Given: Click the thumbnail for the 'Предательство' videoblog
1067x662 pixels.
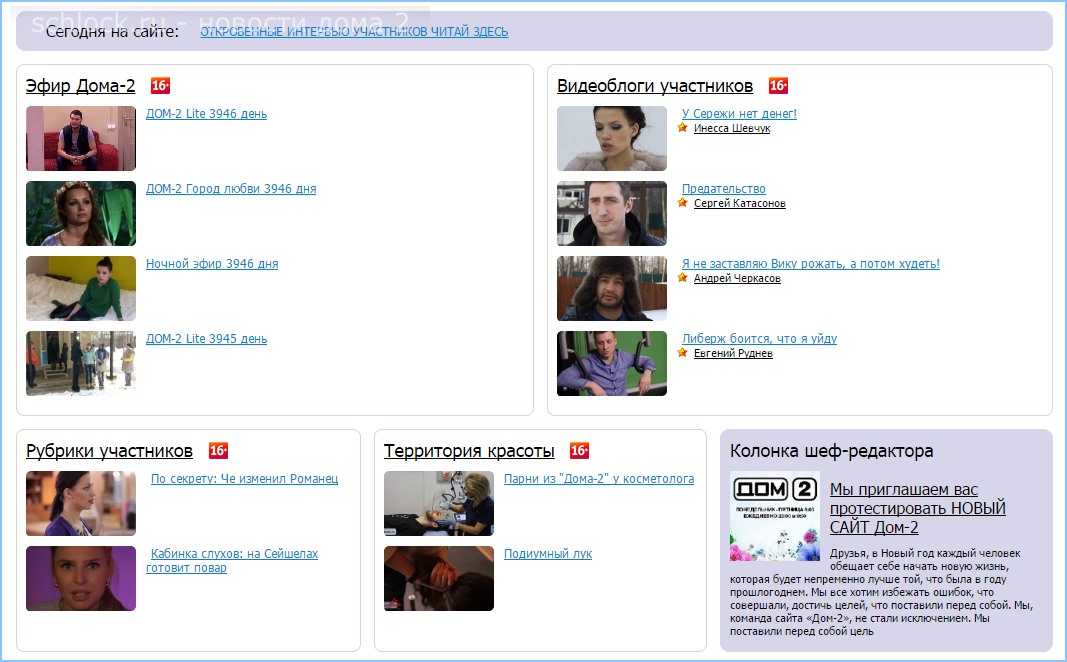Looking at the screenshot, I should pyautogui.click(x=612, y=213).
